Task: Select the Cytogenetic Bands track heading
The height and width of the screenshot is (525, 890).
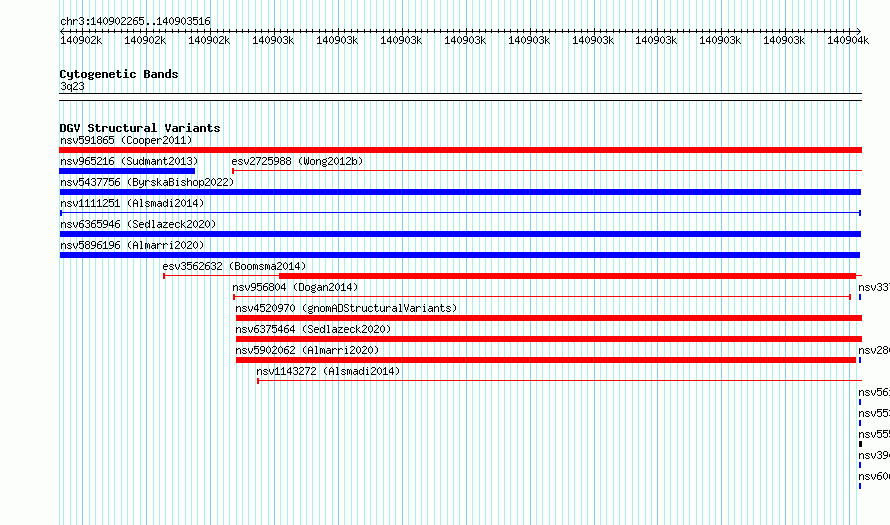Action: click(119, 74)
